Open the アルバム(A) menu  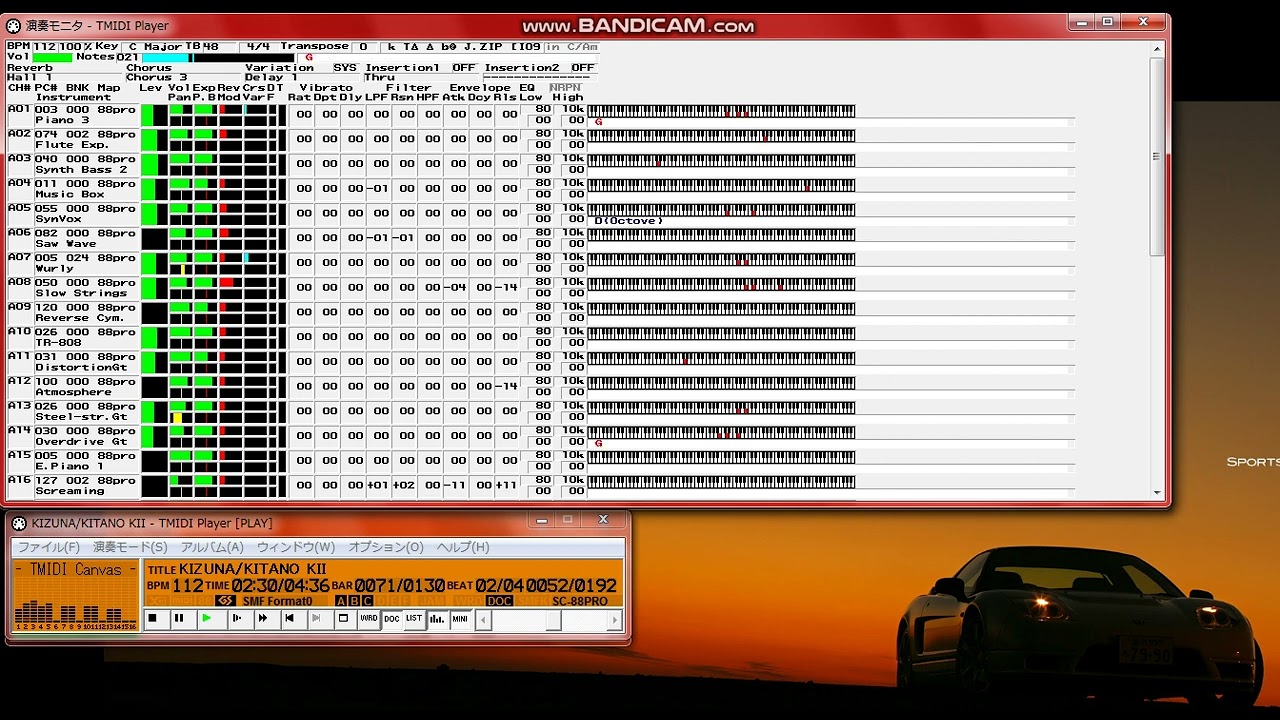(x=212, y=547)
